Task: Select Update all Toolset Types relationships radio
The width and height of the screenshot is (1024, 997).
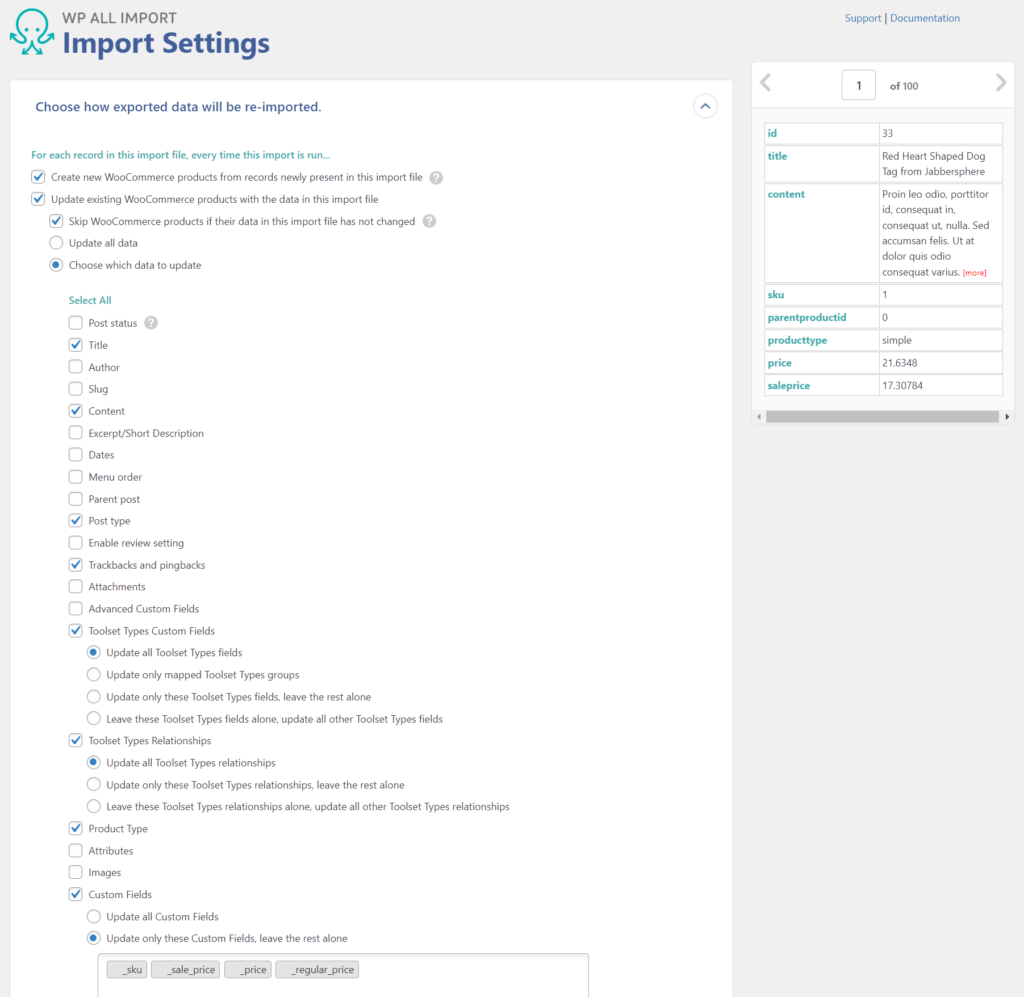Action: 94,763
